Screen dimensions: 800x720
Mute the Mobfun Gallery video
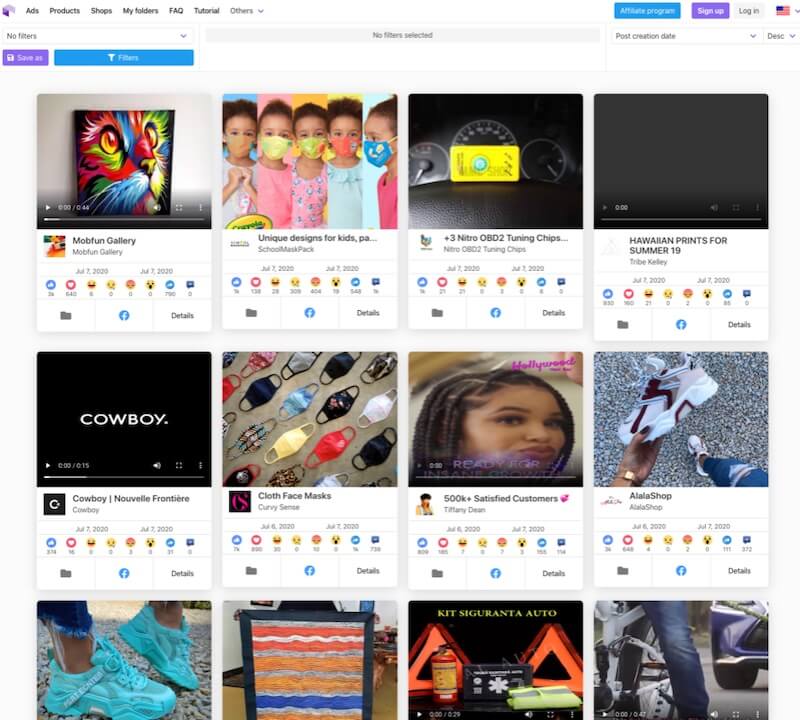click(157, 208)
